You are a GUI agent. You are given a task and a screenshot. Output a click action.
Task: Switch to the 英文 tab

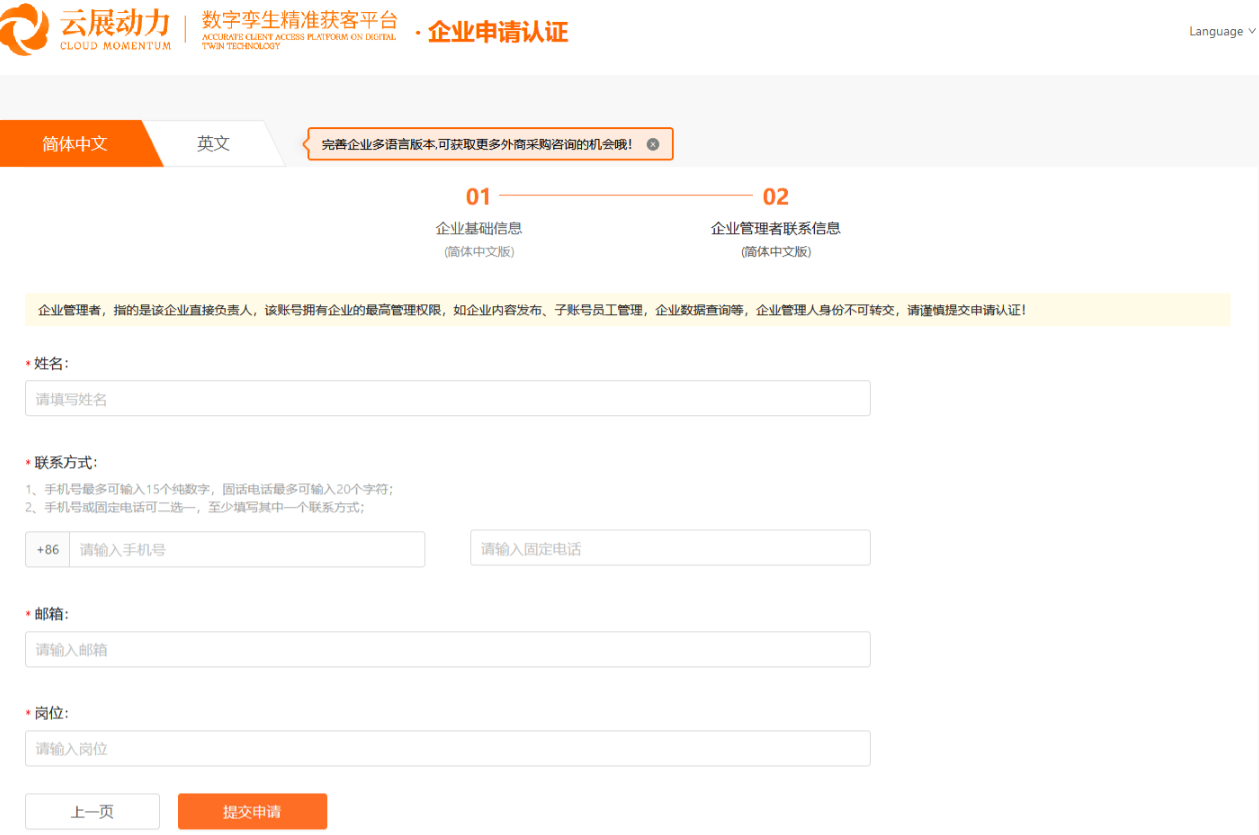(x=210, y=143)
